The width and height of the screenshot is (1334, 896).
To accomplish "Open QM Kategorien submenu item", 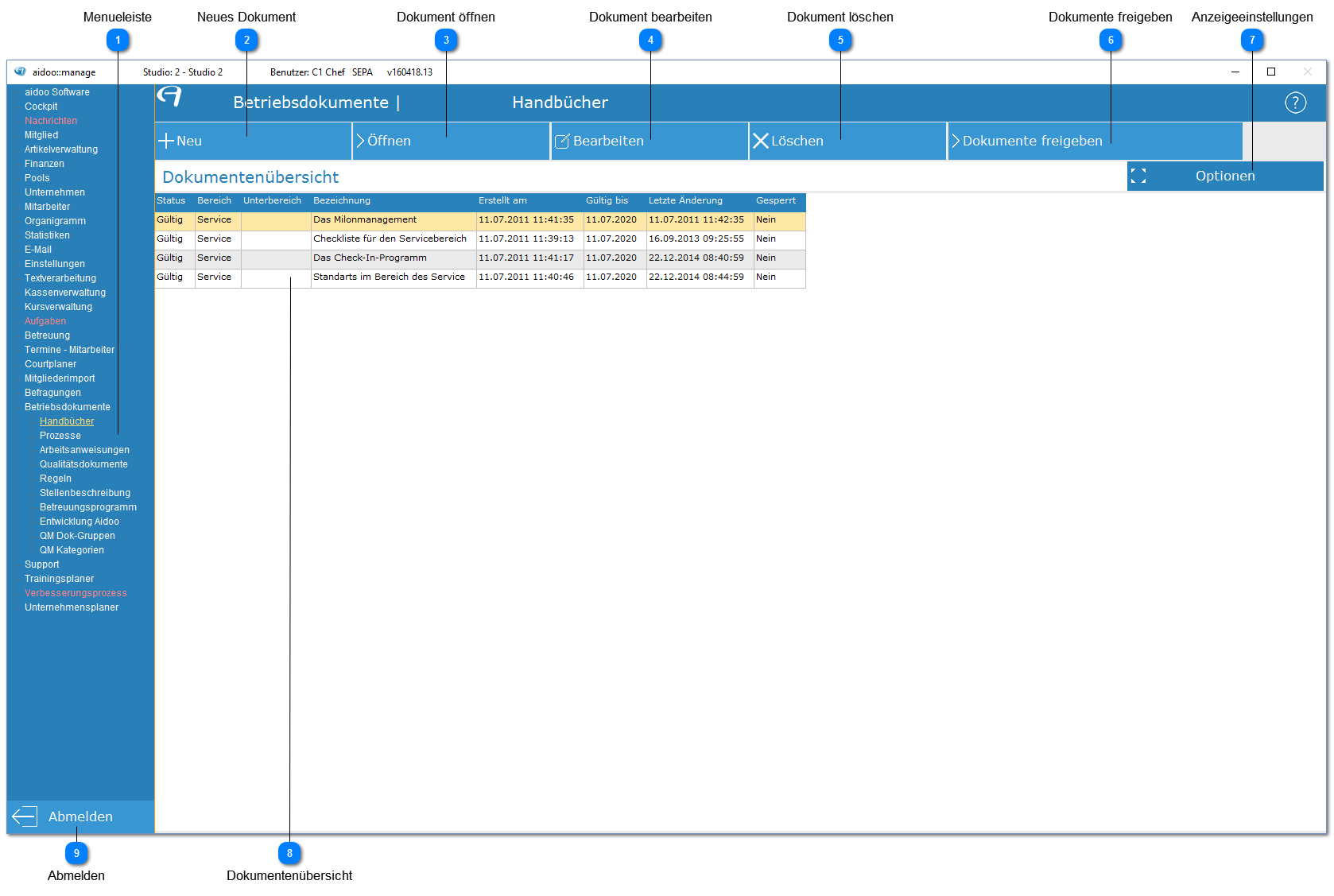I will coord(72,550).
